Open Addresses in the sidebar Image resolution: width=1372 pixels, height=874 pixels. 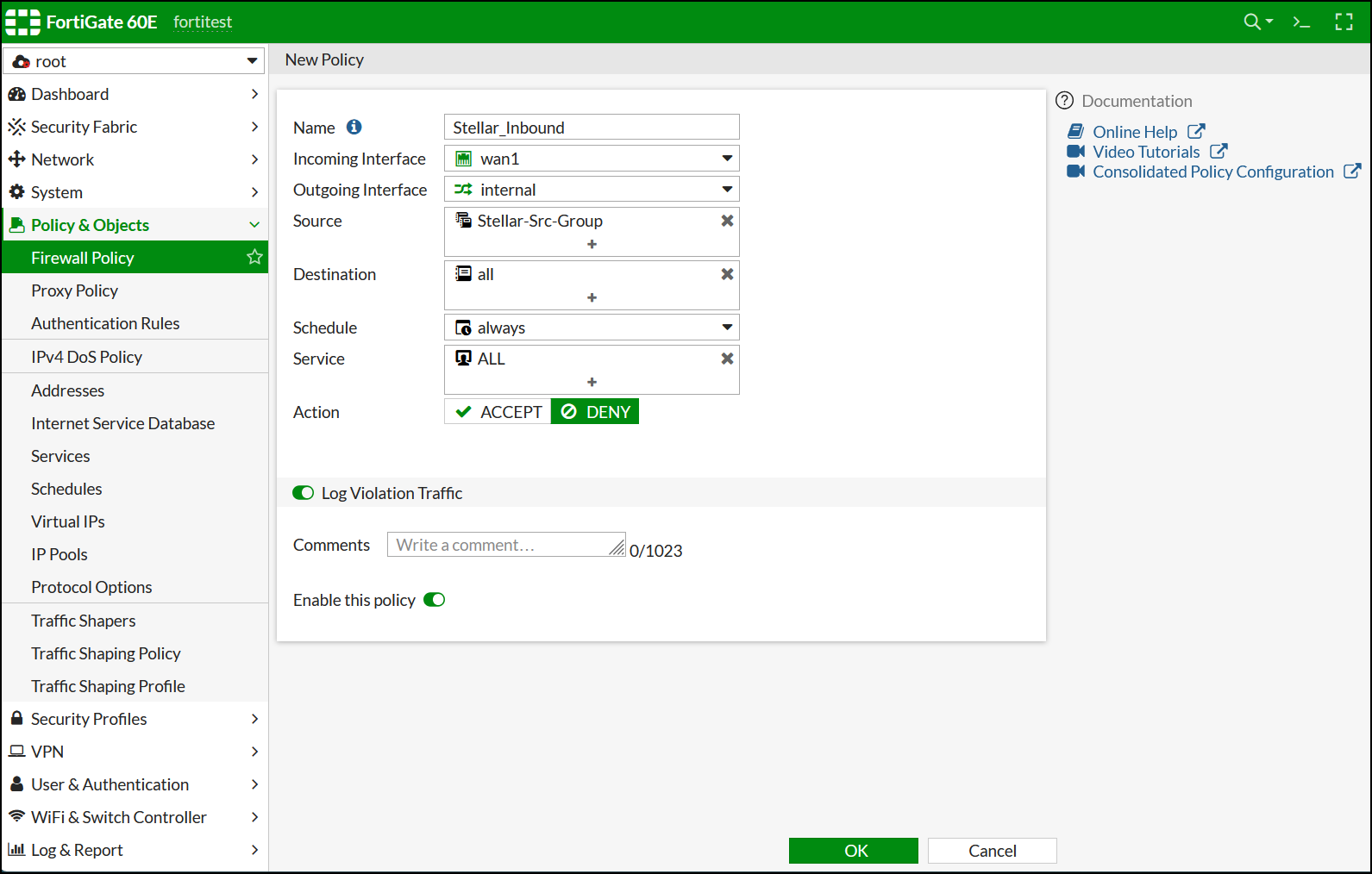point(67,390)
